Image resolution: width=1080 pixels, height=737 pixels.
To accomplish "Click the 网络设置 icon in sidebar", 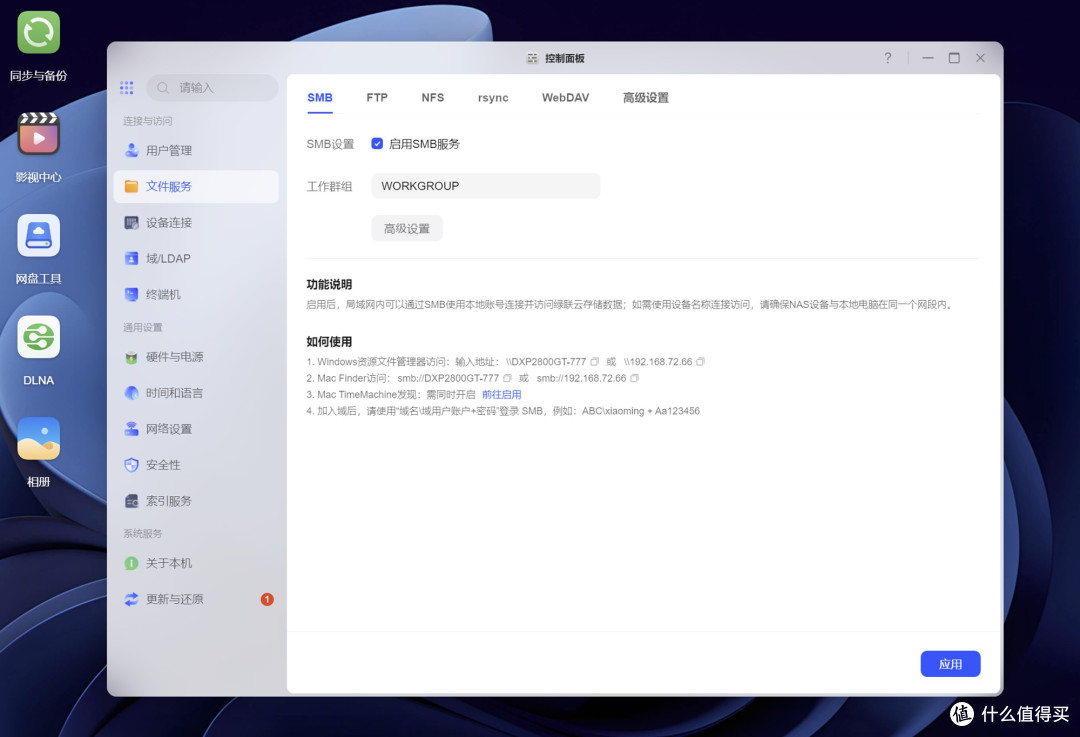I will tap(132, 428).
